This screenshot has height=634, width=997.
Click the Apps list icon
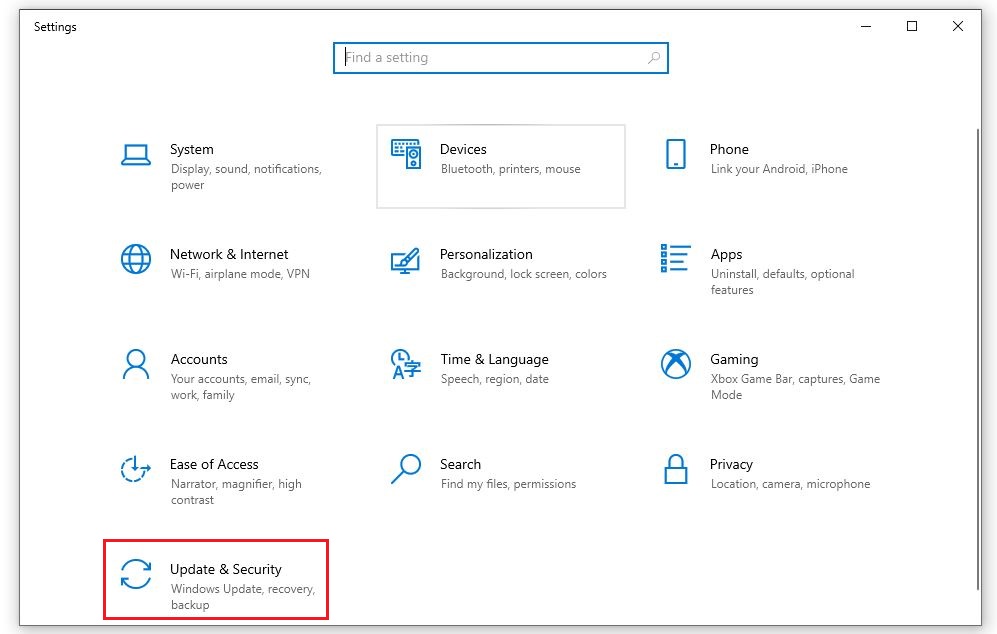[675, 258]
